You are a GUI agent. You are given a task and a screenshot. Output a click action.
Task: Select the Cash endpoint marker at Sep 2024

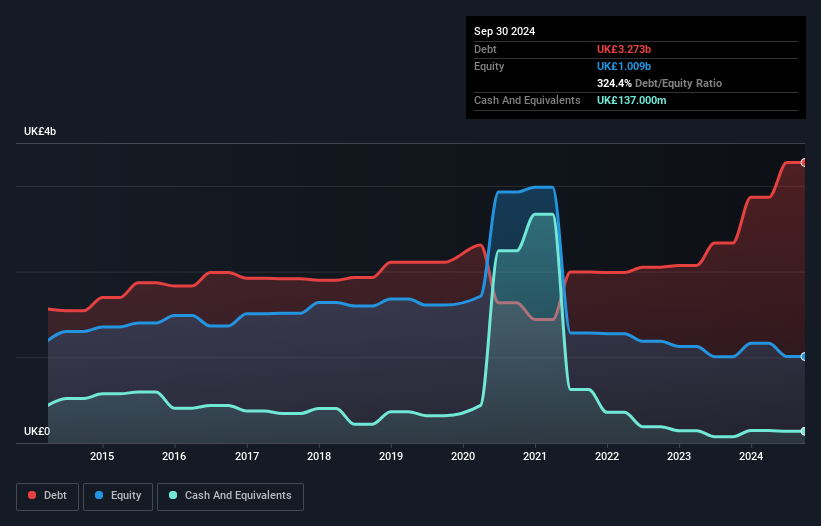coord(804,431)
